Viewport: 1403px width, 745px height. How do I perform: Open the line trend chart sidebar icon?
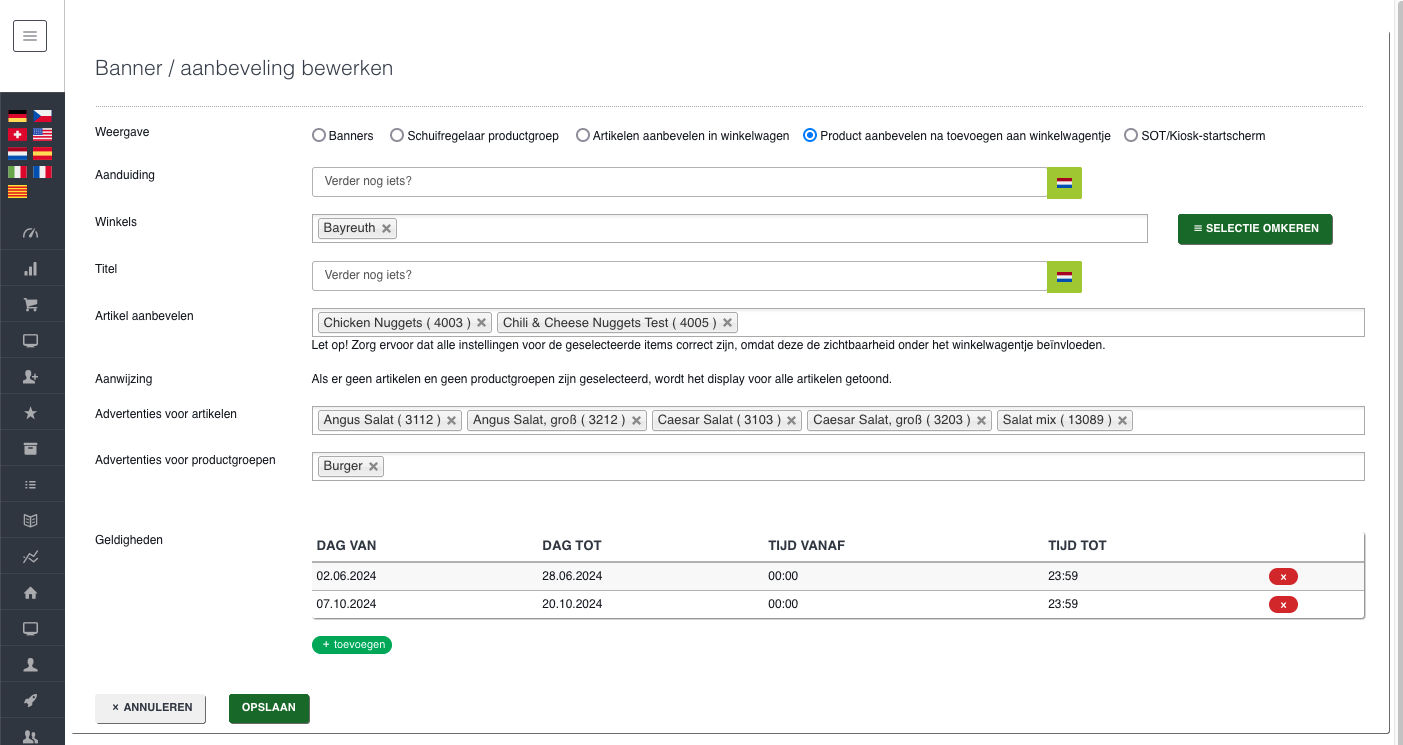(30, 557)
